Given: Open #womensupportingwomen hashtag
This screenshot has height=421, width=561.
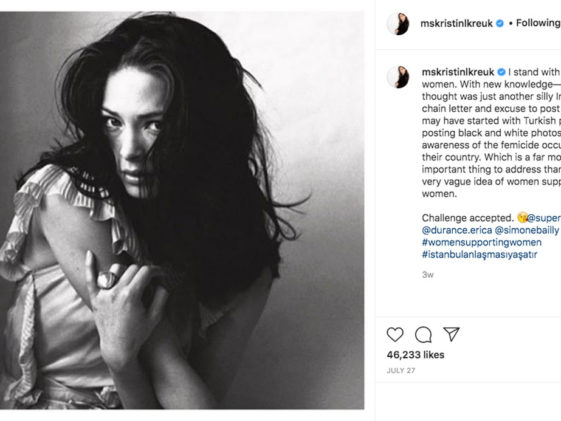Looking at the screenshot, I should pyautogui.click(x=482, y=243).
